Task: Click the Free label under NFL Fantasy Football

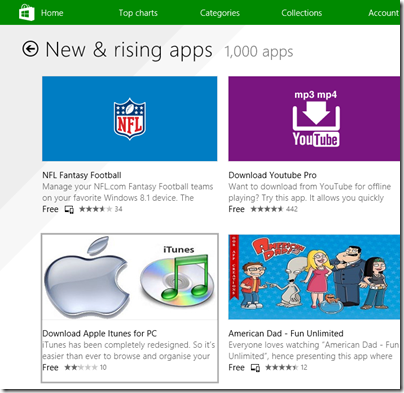Action: [50, 209]
